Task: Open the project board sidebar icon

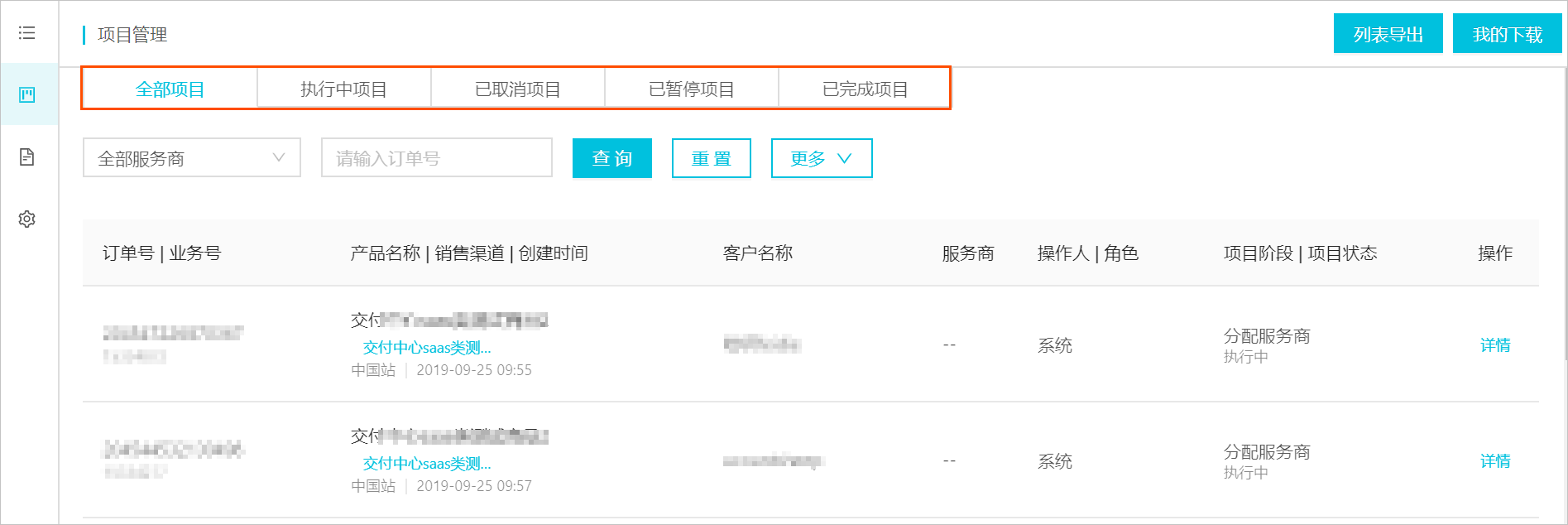Action: 27,94
